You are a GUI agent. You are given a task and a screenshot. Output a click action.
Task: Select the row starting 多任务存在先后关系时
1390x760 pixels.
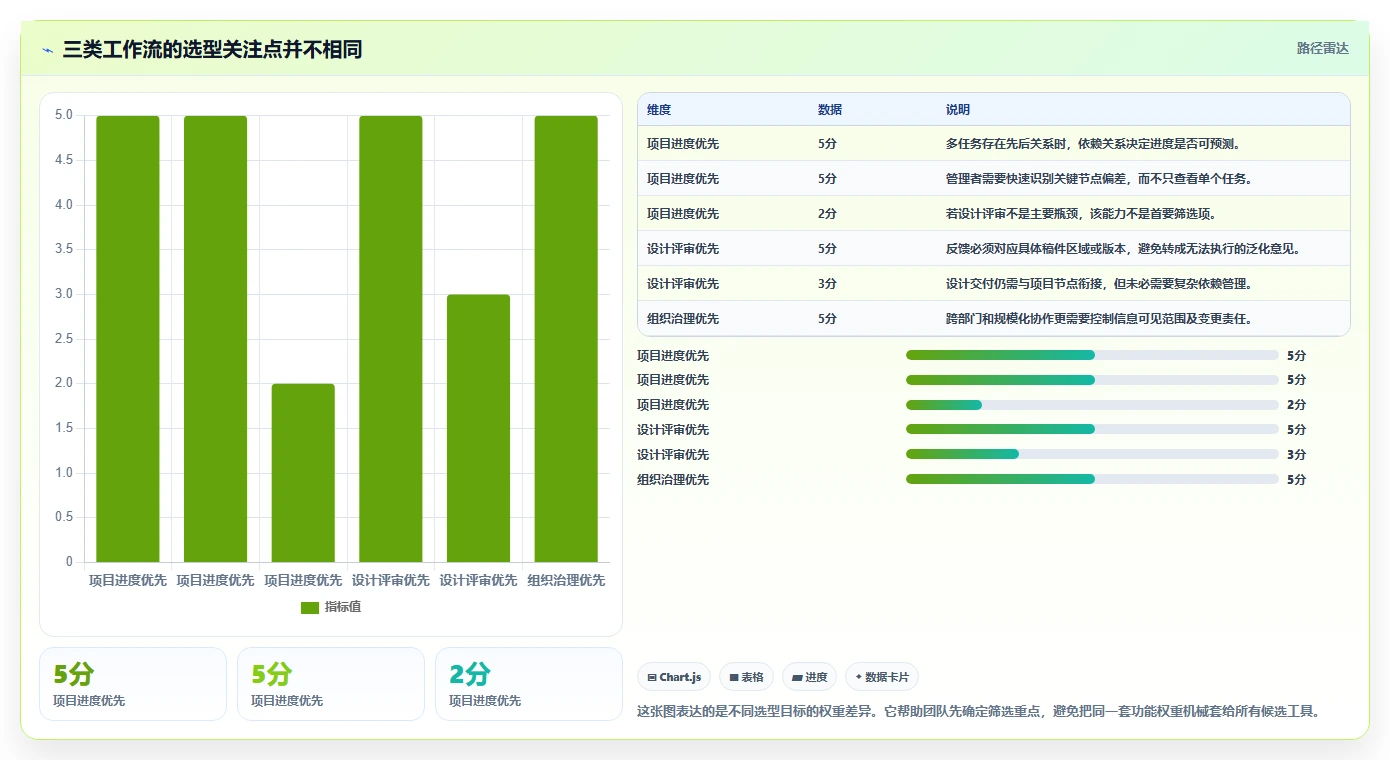point(993,144)
